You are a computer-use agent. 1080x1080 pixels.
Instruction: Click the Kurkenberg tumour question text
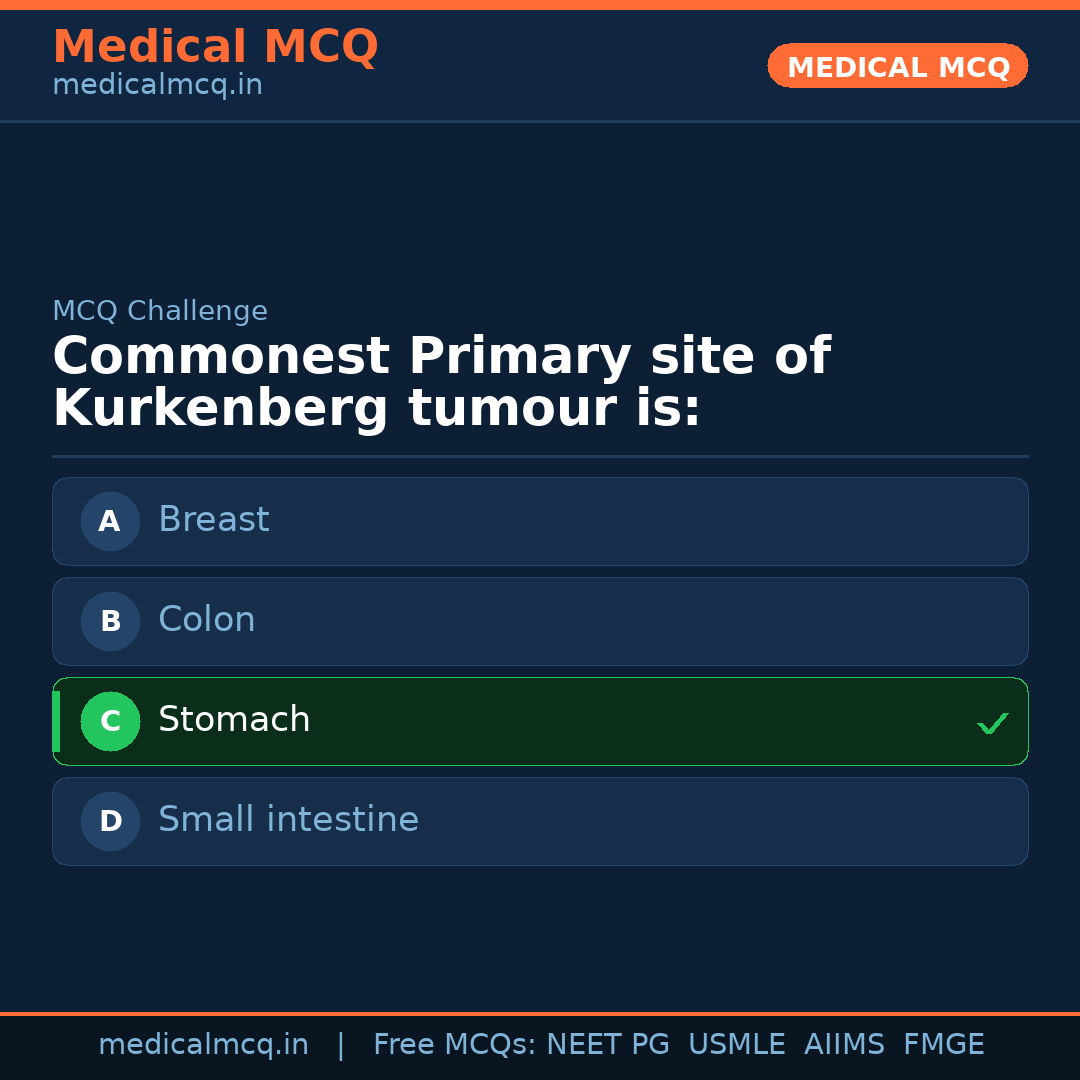click(x=440, y=383)
